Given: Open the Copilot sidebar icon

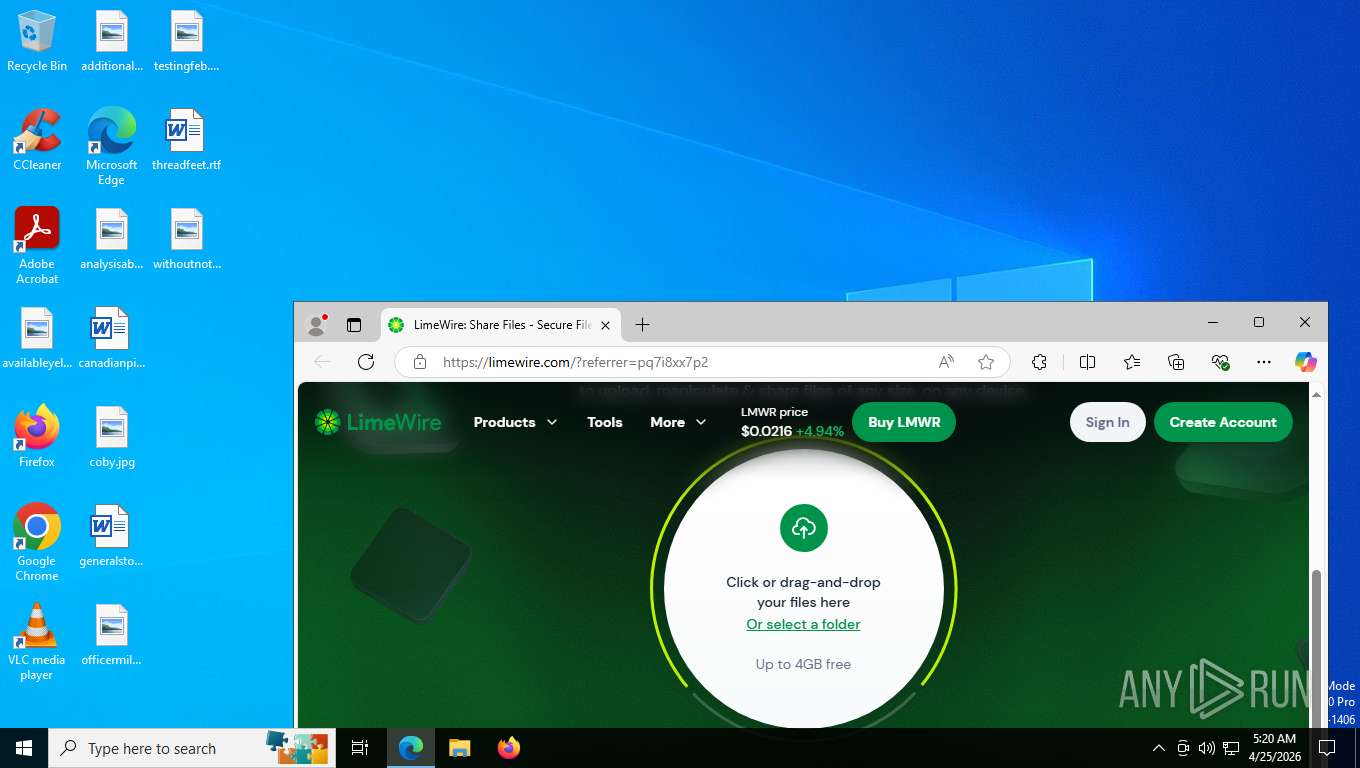Looking at the screenshot, I should click(1305, 362).
